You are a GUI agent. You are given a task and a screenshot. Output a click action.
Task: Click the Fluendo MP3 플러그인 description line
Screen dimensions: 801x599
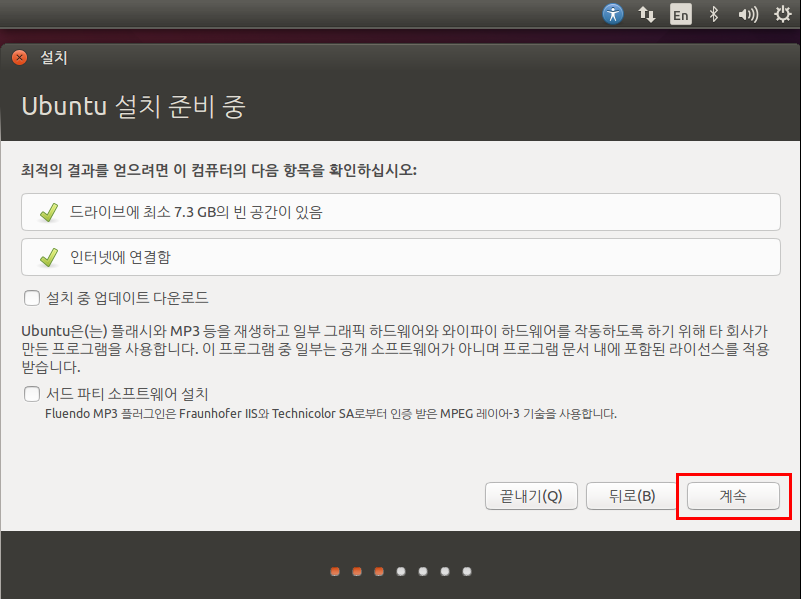(x=331, y=414)
